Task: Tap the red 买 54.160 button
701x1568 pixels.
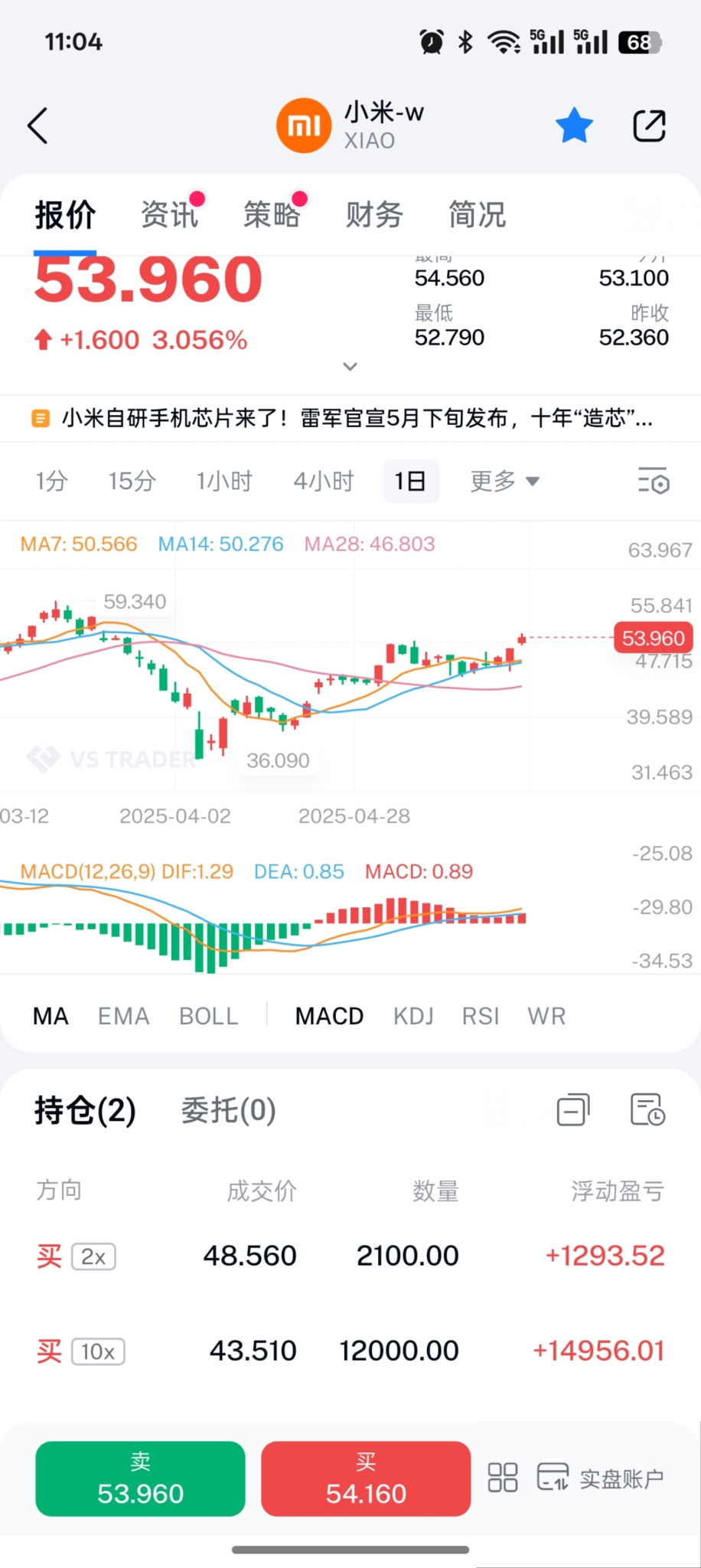Action: pos(366,1478)
